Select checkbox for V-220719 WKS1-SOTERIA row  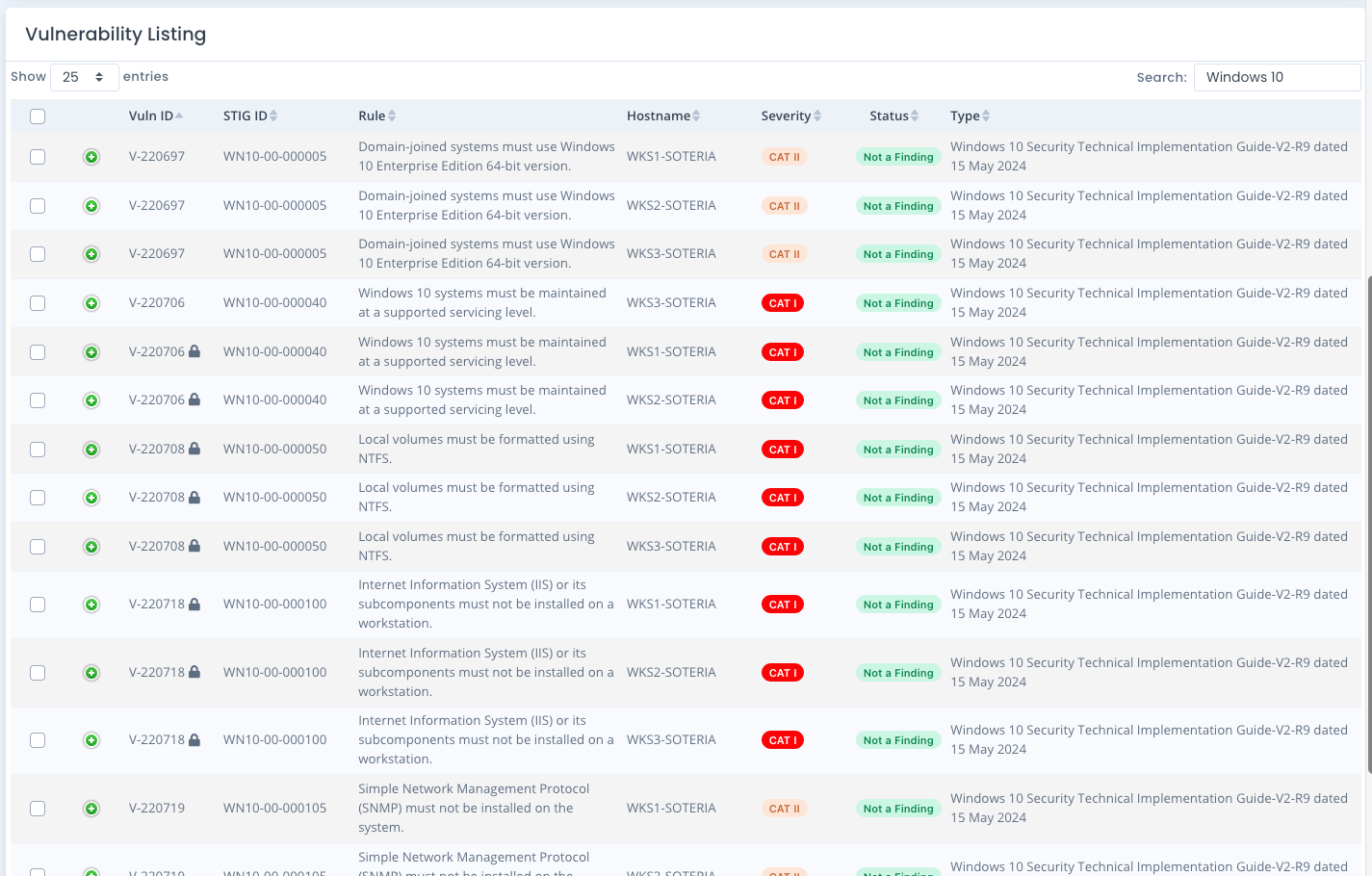(x=38, y=809)
